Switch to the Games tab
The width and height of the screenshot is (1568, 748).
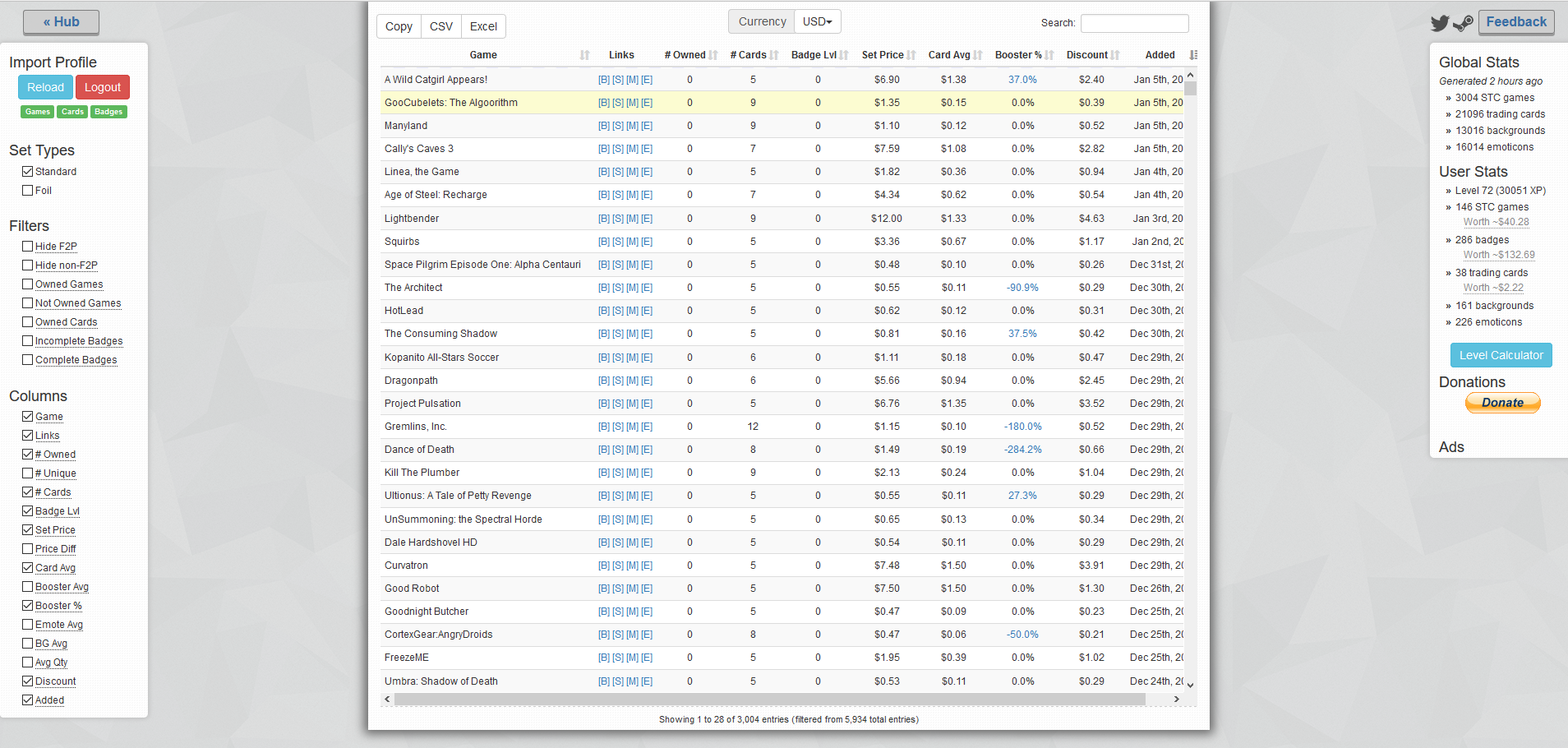coord(38,112)
